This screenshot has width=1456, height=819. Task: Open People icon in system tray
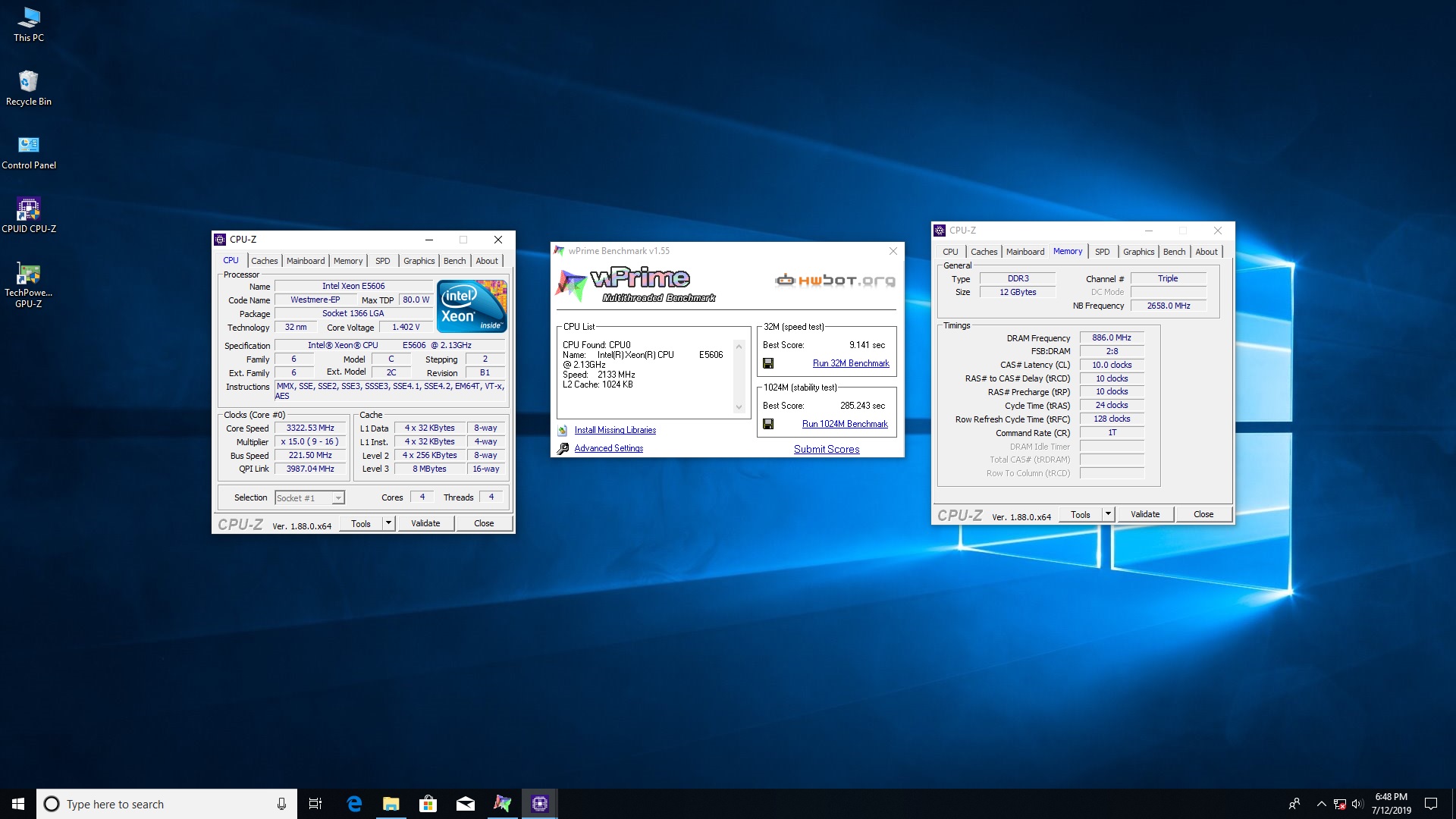tap(1294, 804)
